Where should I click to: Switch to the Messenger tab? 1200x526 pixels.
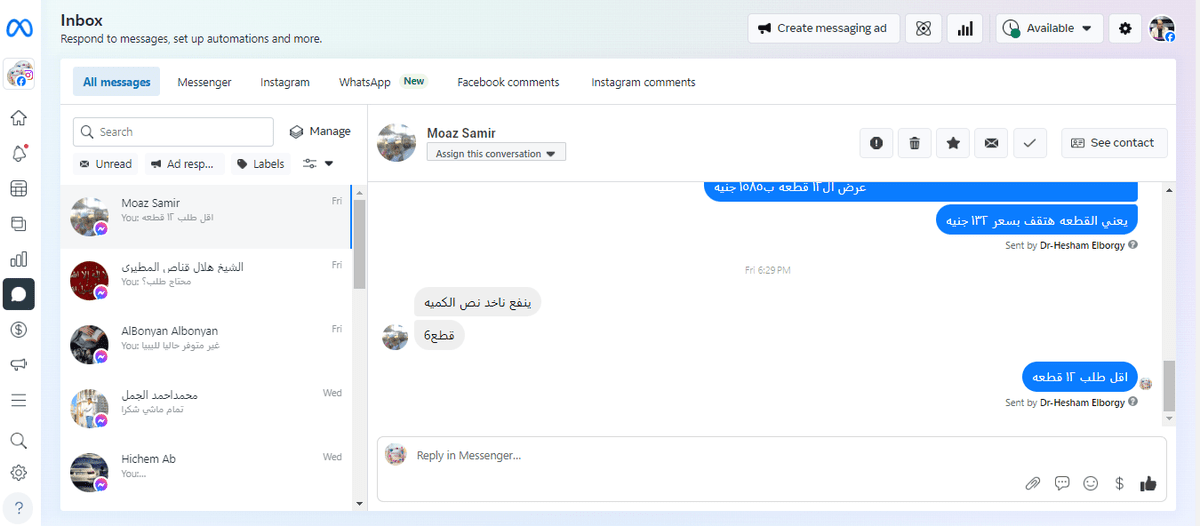(205, 82)
